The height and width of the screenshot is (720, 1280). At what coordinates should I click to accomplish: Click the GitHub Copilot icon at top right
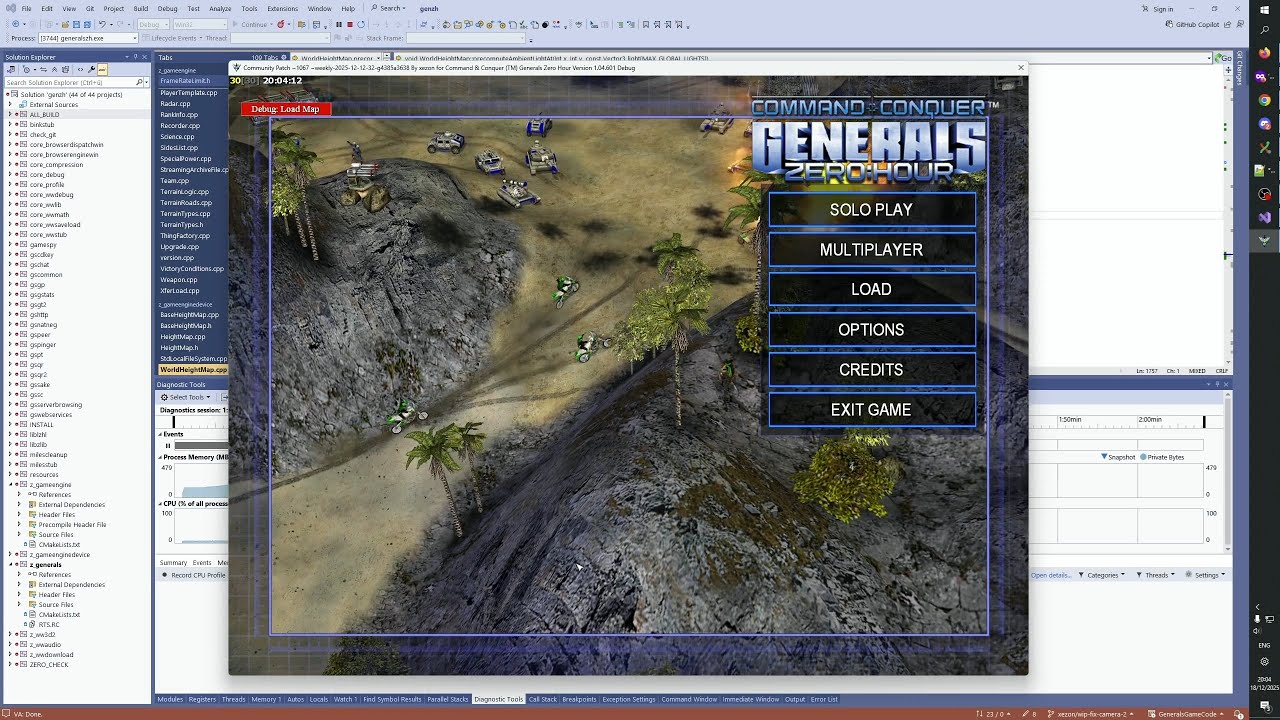1168,24
